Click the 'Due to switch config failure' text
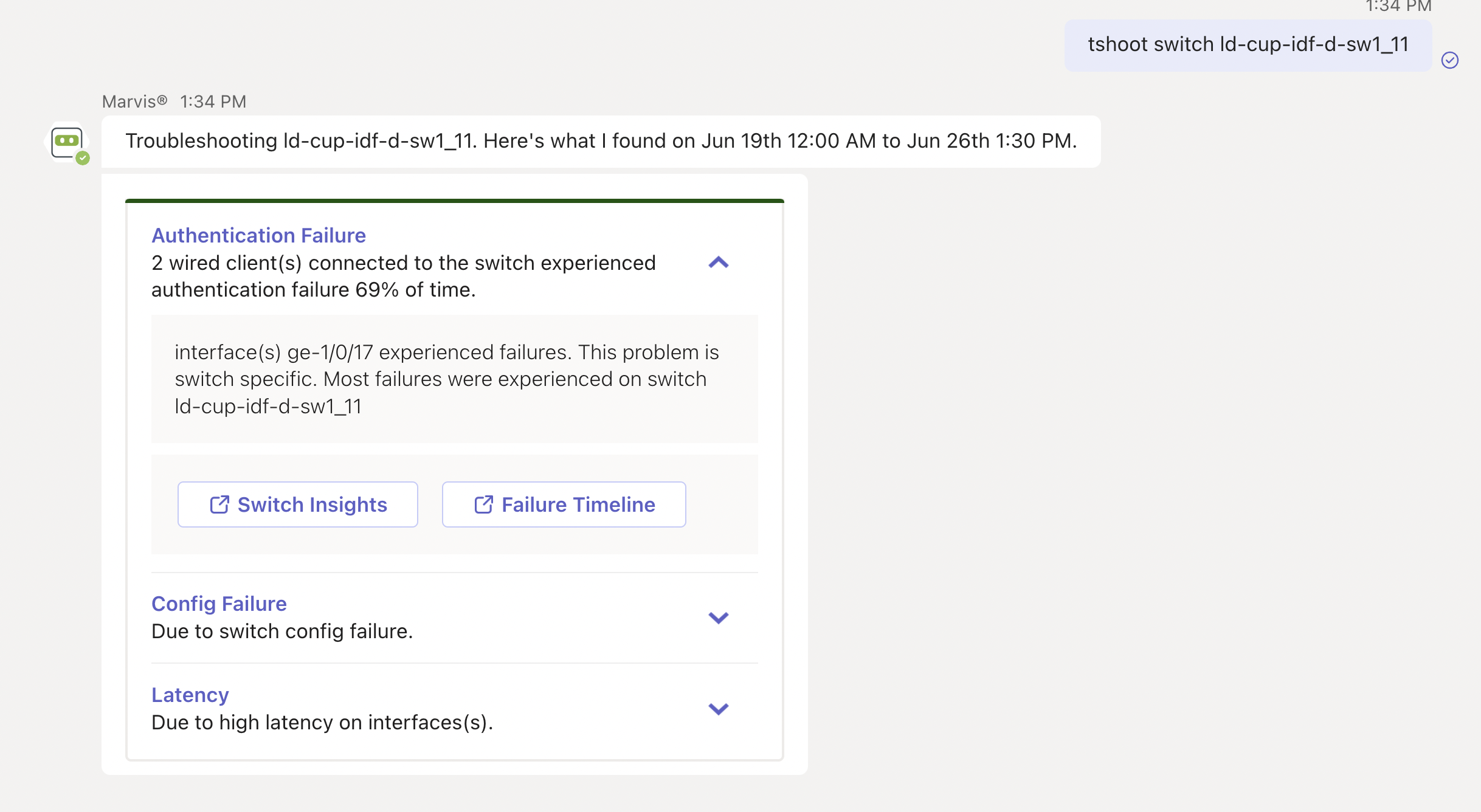Image resolution: width=1481 pixels, height=812 pixels. pos(282,631)
